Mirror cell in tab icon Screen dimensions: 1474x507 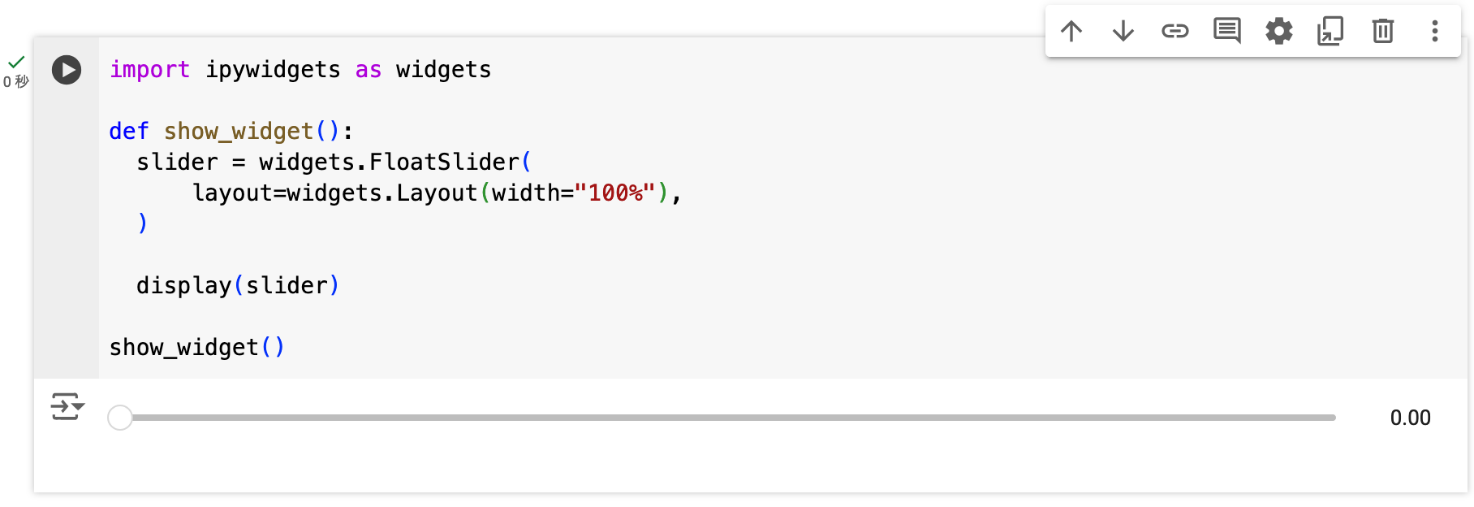click(x=1330, y=31)
